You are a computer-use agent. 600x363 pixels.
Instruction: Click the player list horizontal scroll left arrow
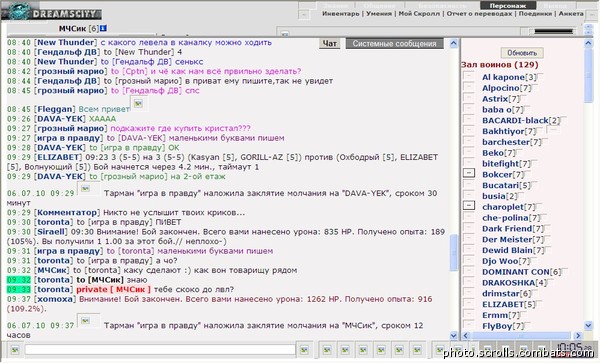click(466, 335)
